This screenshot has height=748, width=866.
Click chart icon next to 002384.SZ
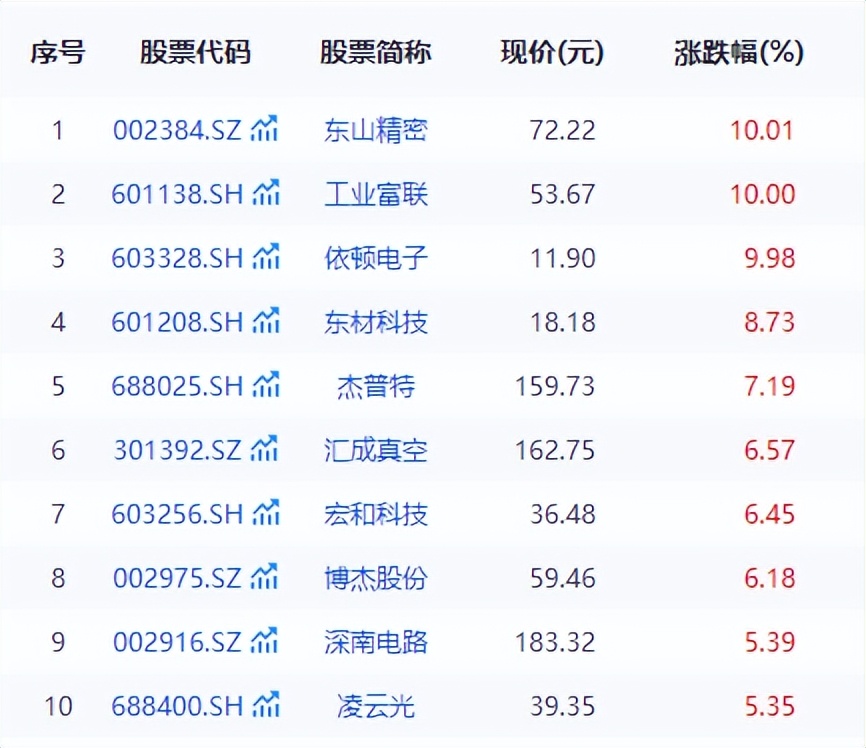(265, 129)
